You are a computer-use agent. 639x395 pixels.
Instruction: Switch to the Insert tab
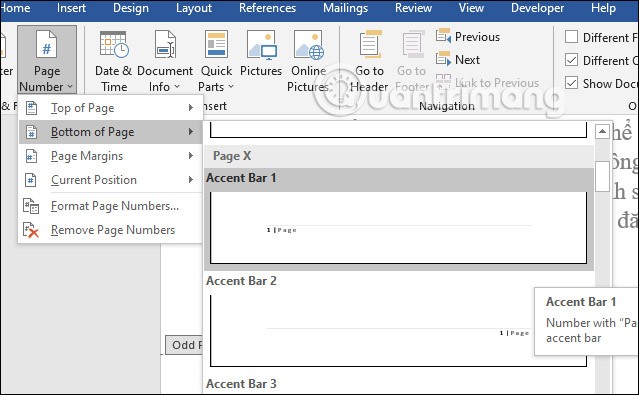71,8
